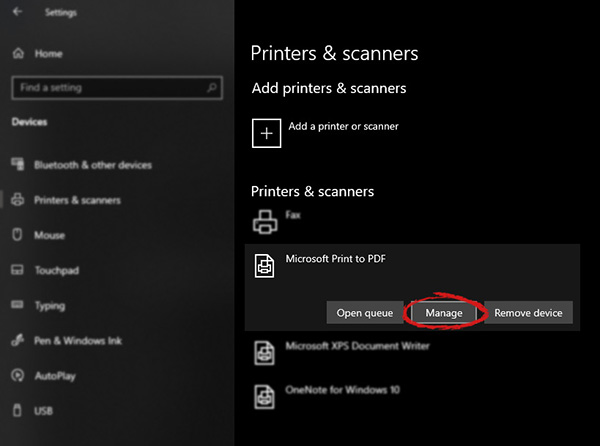Click Add a printer or scanner text
This screenshot has height=446, width=600.
(343, 127)
